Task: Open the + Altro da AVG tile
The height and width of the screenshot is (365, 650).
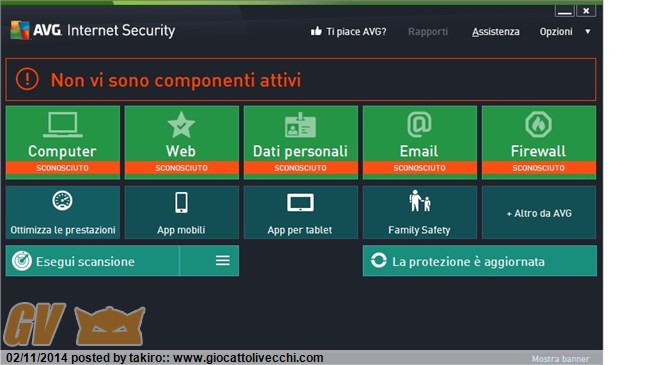Action: point(539,212)
